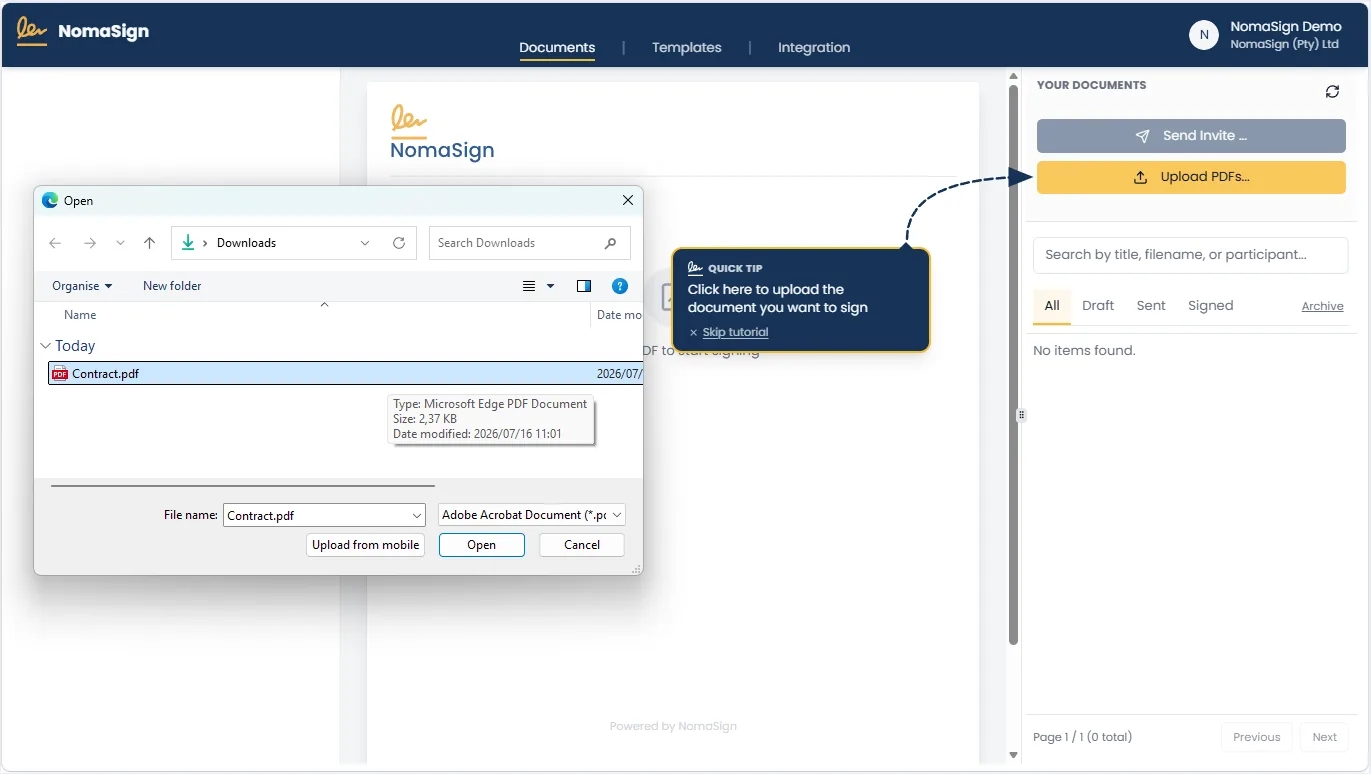Click the Send Invite button

[1191, 136]
